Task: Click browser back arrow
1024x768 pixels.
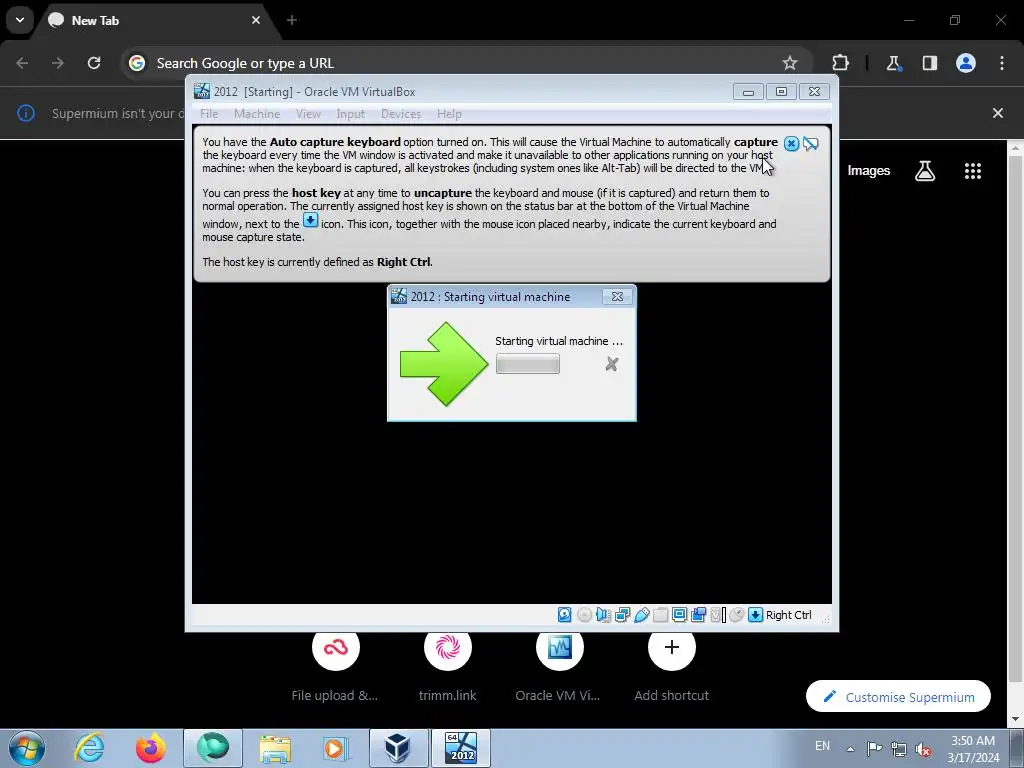Action: click(x=22, y=63)
